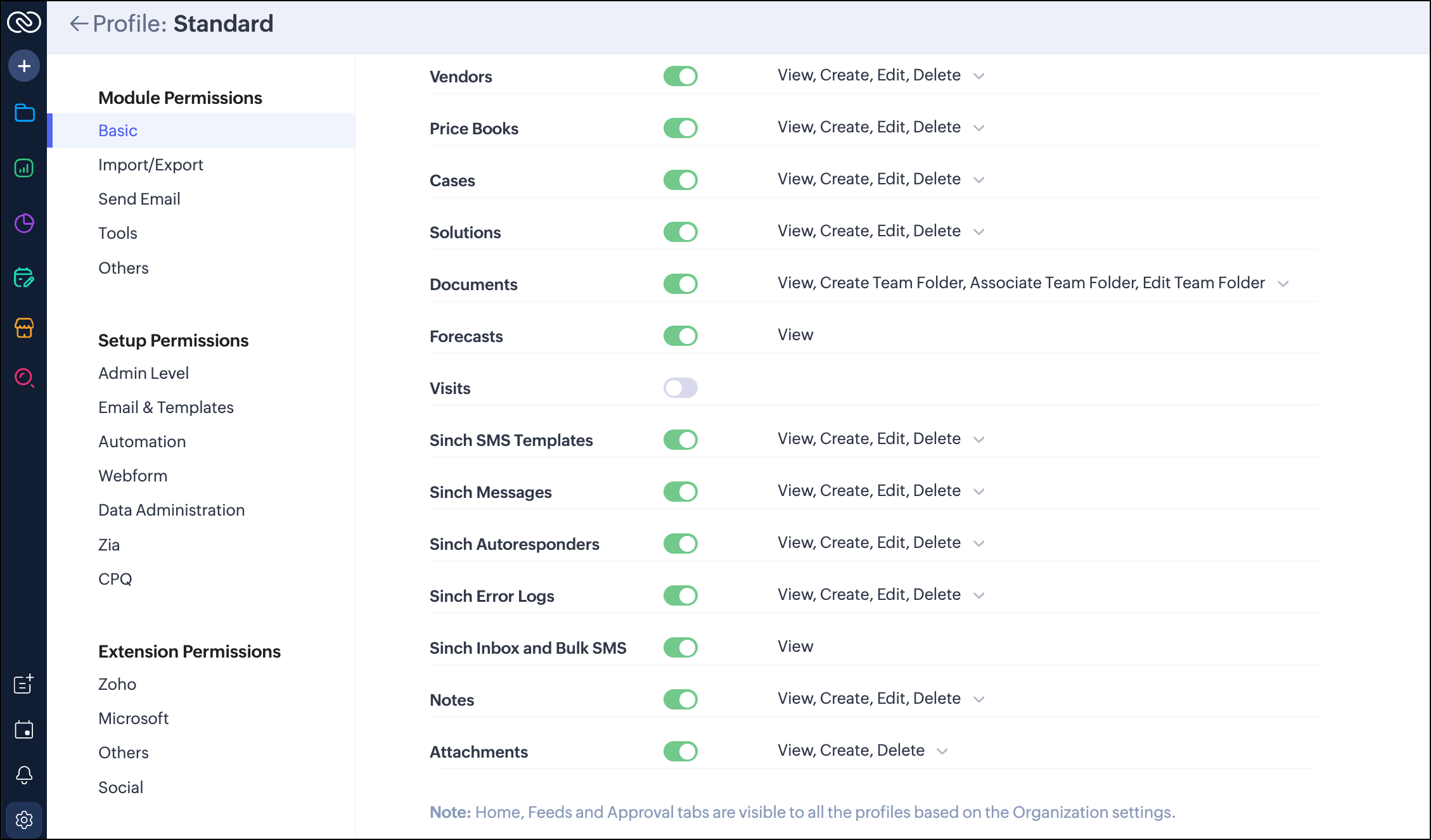Turn off the Vendors toggle
Image resolution: width=1431 pixels, height=840 pixels.
click(x=680, y=76)
